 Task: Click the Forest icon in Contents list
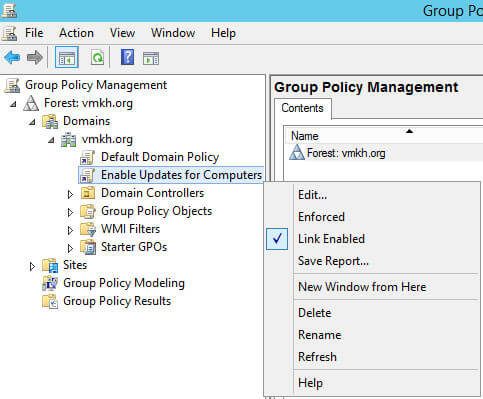pos(297,153)
